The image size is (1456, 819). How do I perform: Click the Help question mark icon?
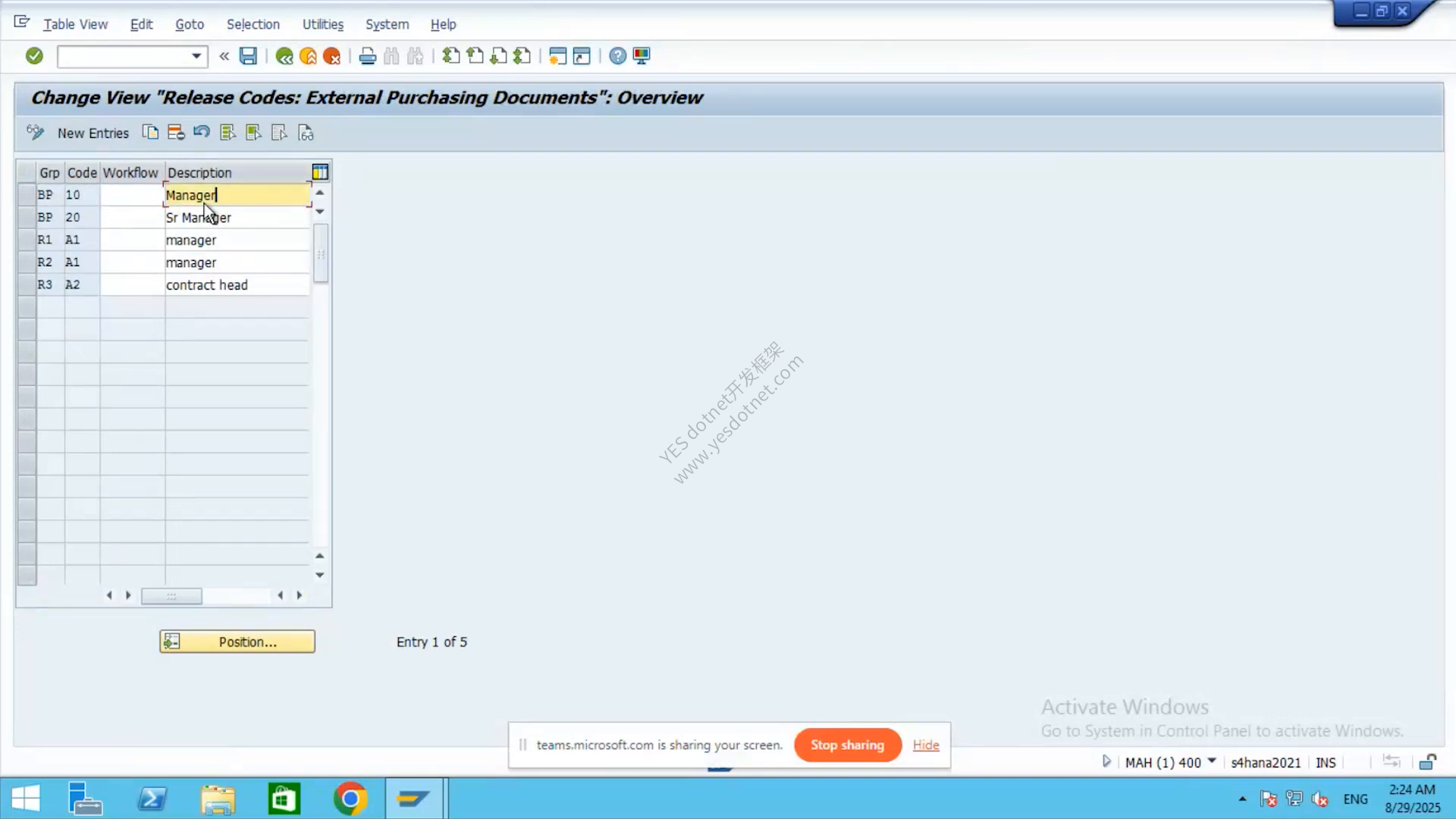[x=618, y=56]
